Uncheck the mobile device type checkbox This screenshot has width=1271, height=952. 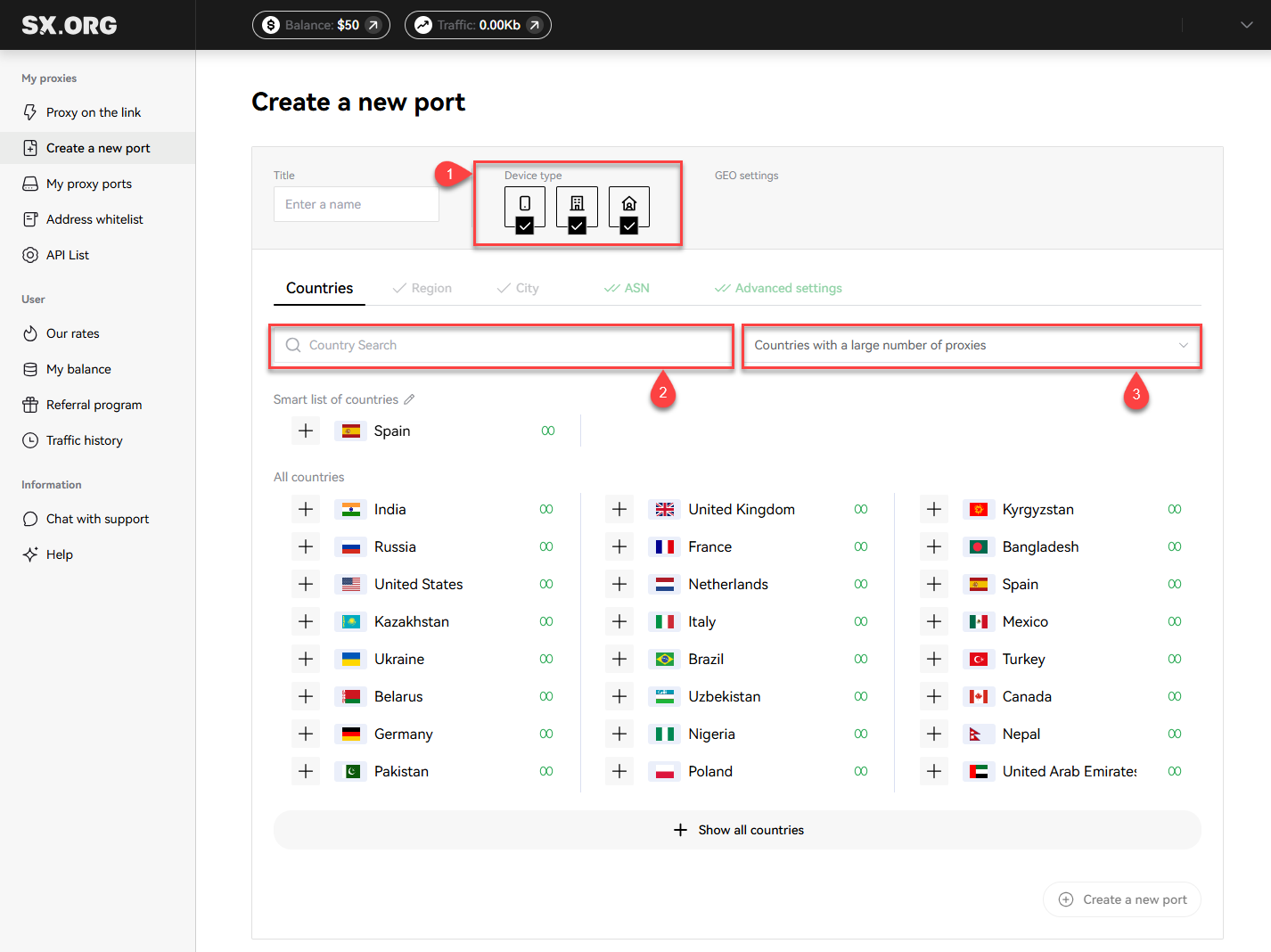click(524, 226)
